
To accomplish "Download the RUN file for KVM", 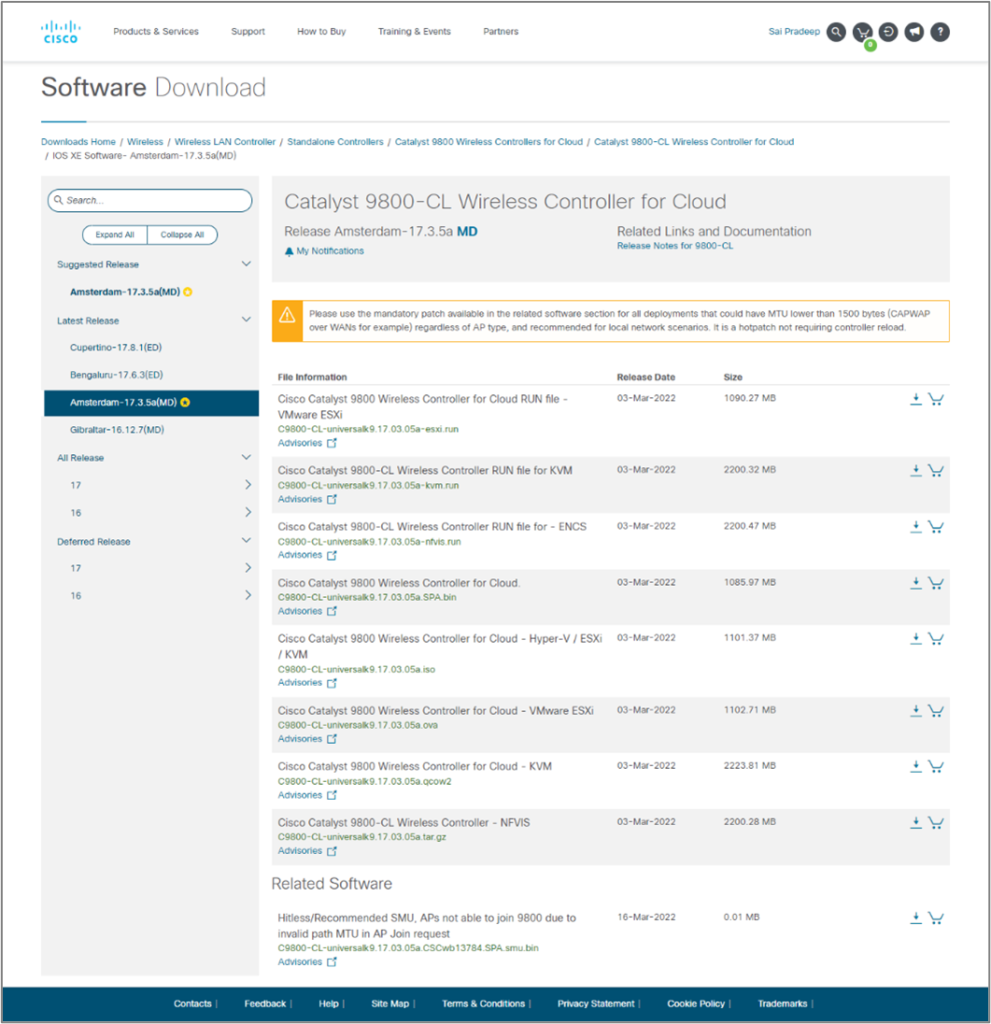I will (916, 470).
